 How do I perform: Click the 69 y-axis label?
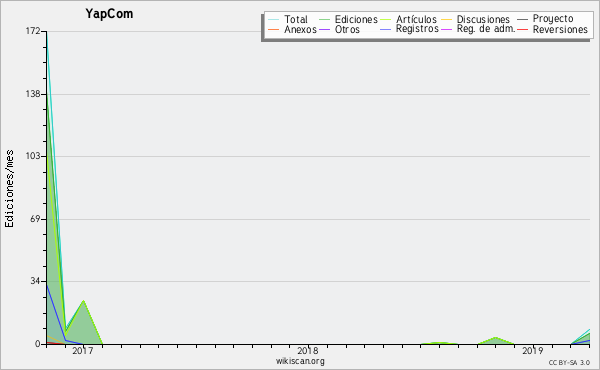pyautogui.click(x=35, y=219)
